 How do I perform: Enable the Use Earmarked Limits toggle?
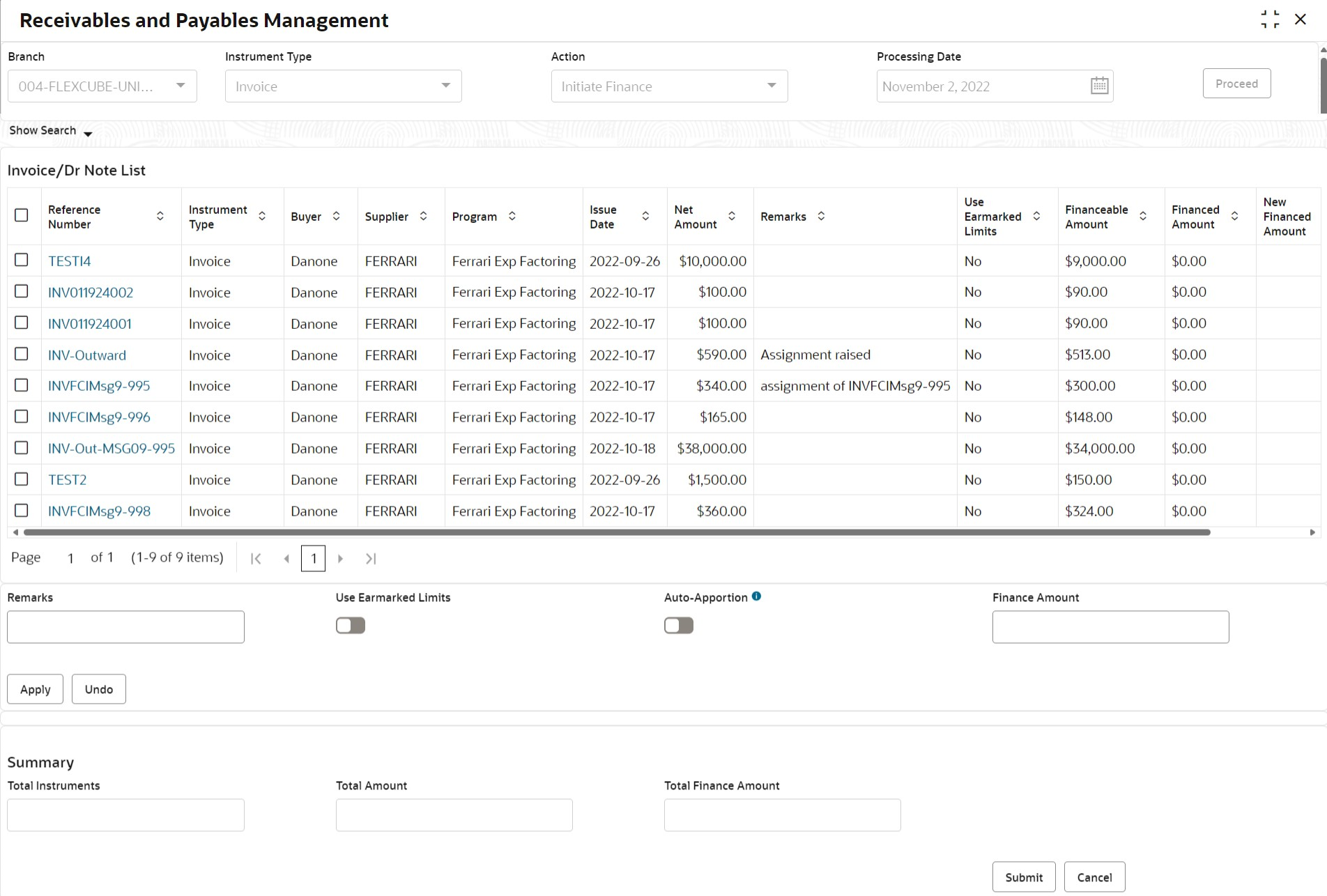tap(351, 626)
